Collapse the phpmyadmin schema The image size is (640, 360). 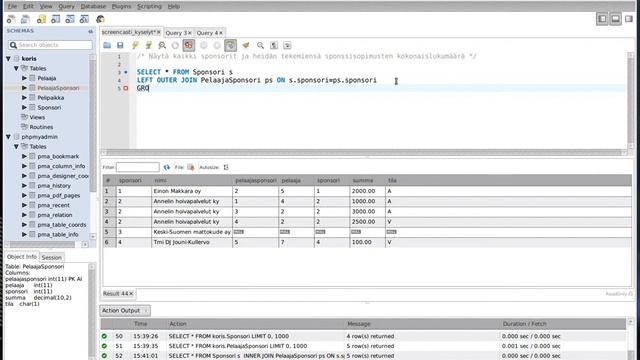[9, 137]
